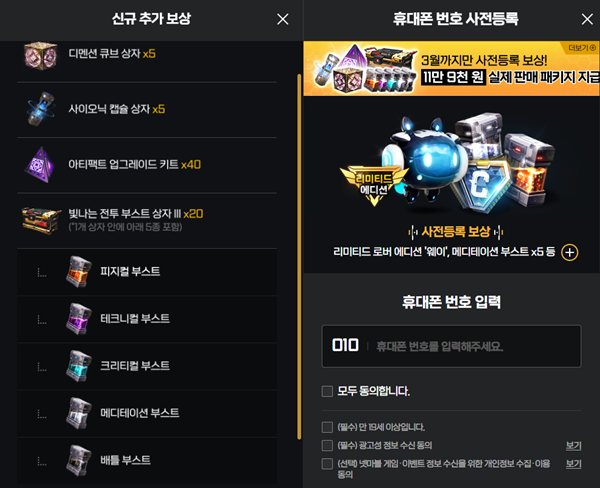Select the orange 피지컬 부스트 icon
The width and height of the screenshot is (600, 488).
coord(79,271)
